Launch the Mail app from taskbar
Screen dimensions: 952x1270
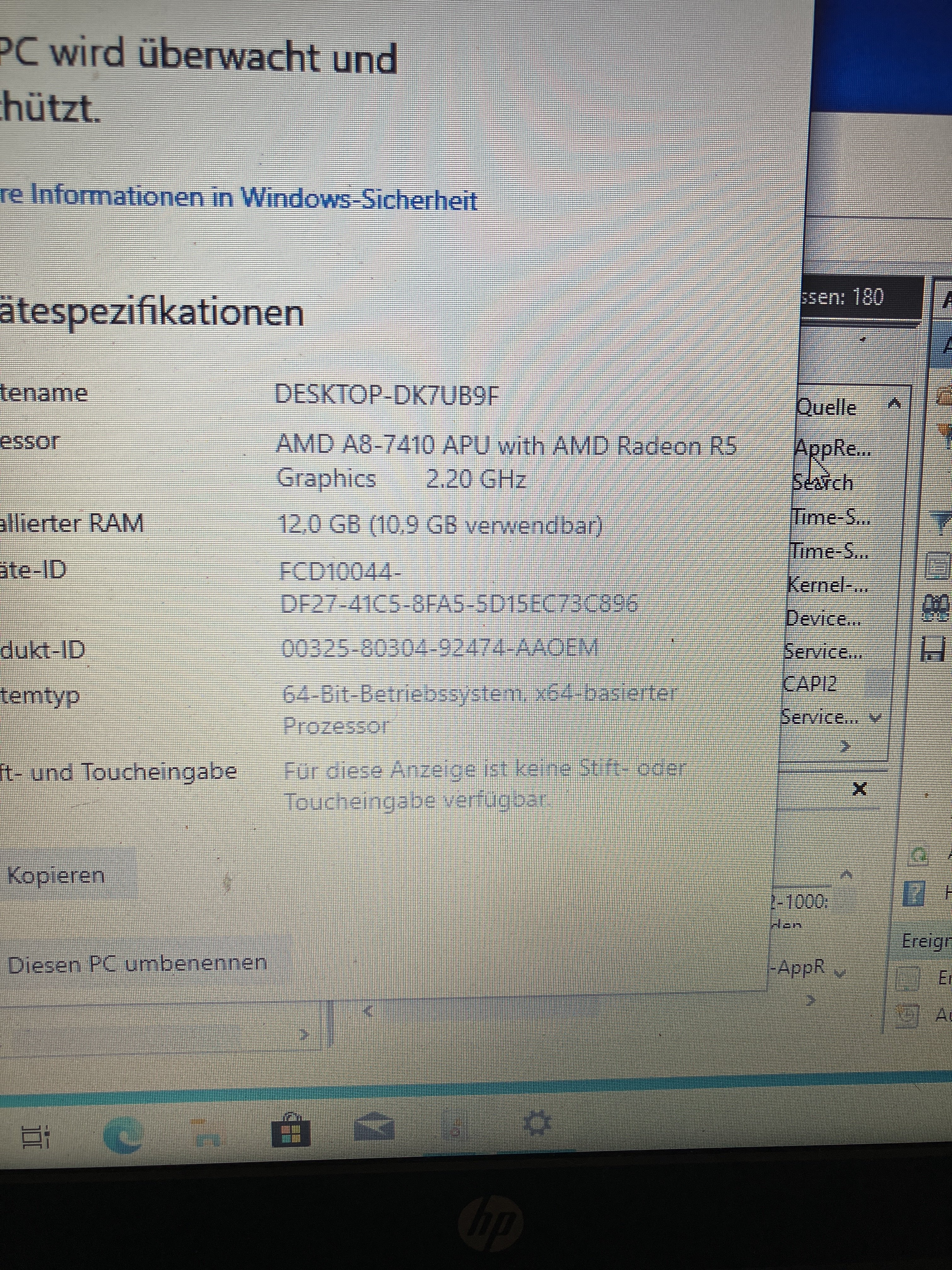(374, 1126)
